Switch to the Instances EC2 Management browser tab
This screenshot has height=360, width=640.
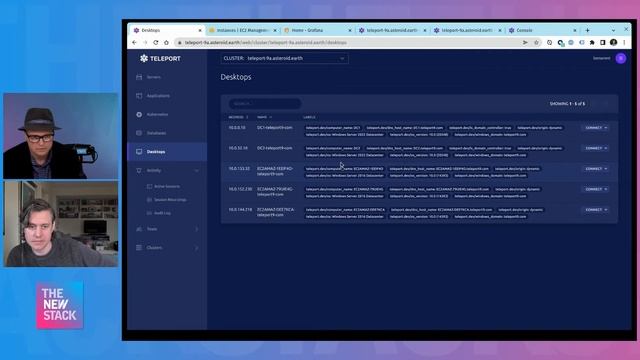click(242, 30)
